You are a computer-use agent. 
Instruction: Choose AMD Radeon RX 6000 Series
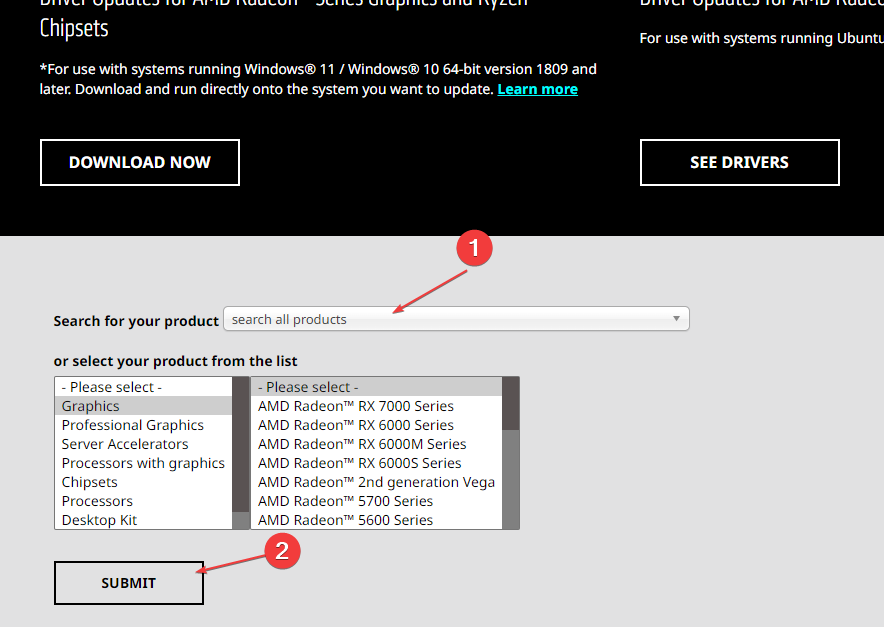(x=376, y=425)
